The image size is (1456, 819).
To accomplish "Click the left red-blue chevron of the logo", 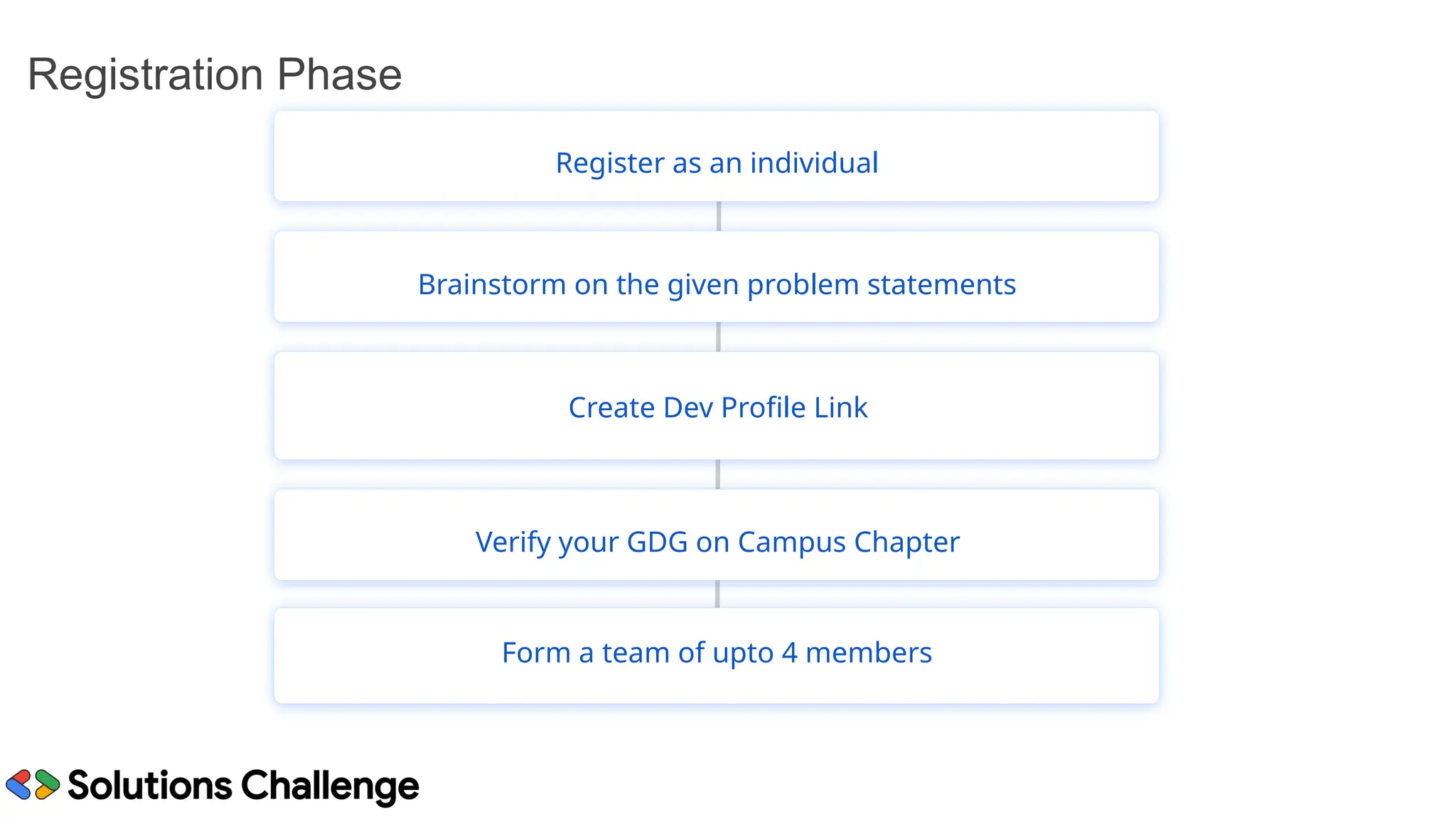I will (19, 785).
